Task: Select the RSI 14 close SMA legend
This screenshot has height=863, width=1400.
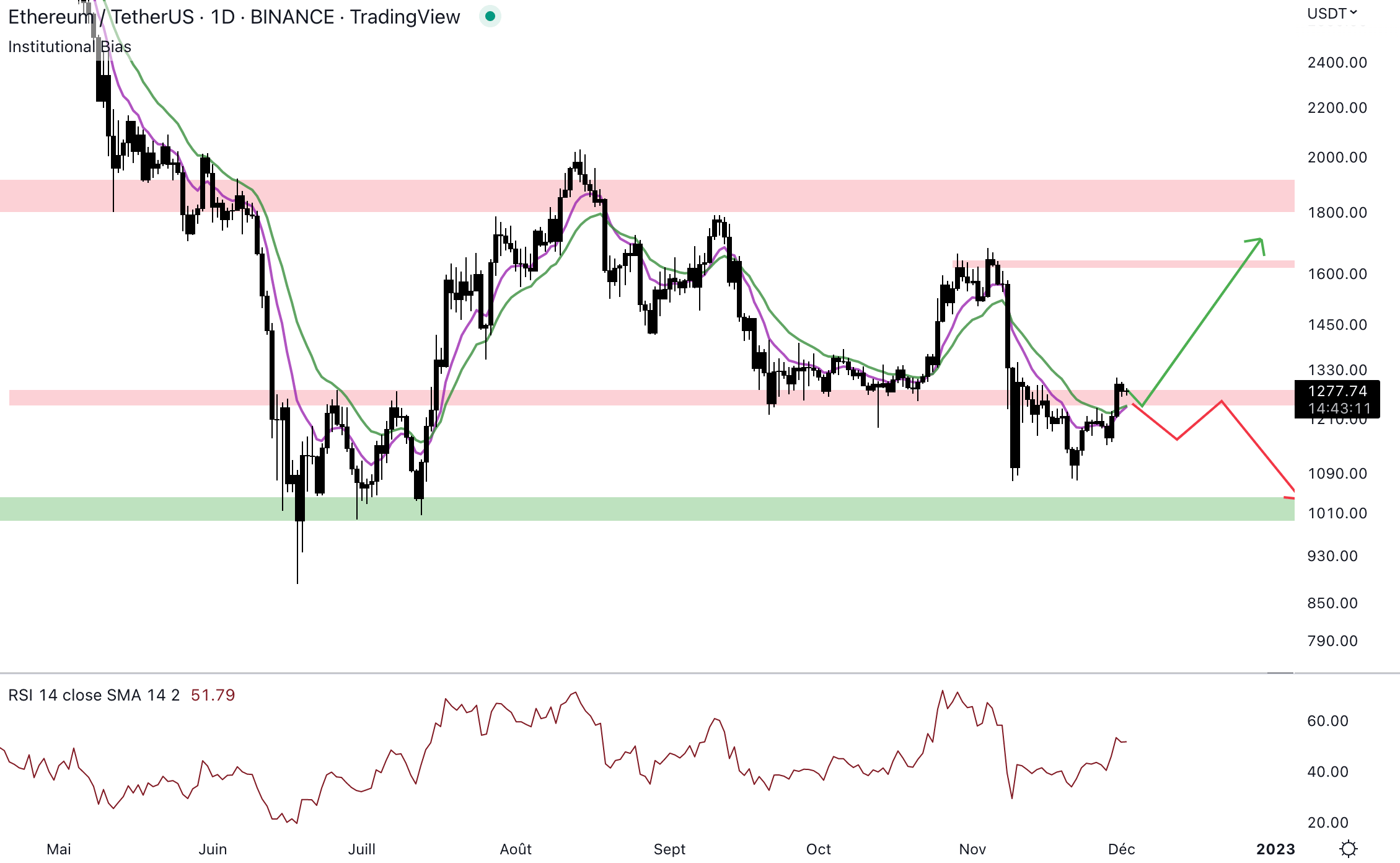Action: [x=94, y=695]
